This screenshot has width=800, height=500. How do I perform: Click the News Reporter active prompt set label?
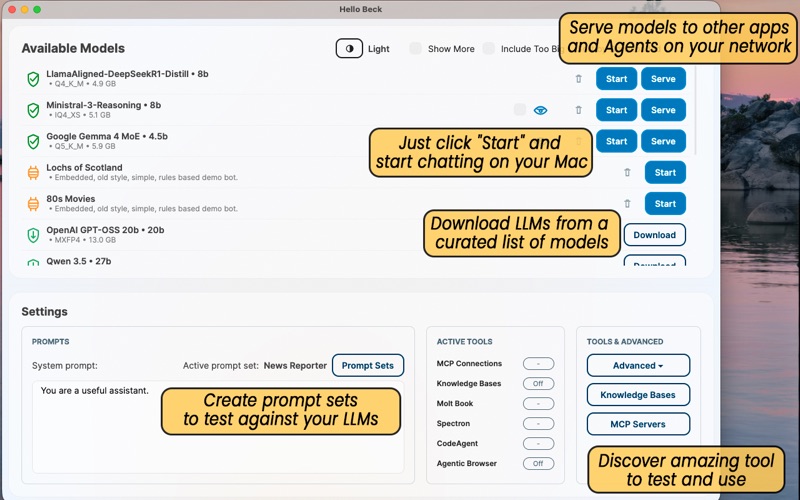pos(295,365)
